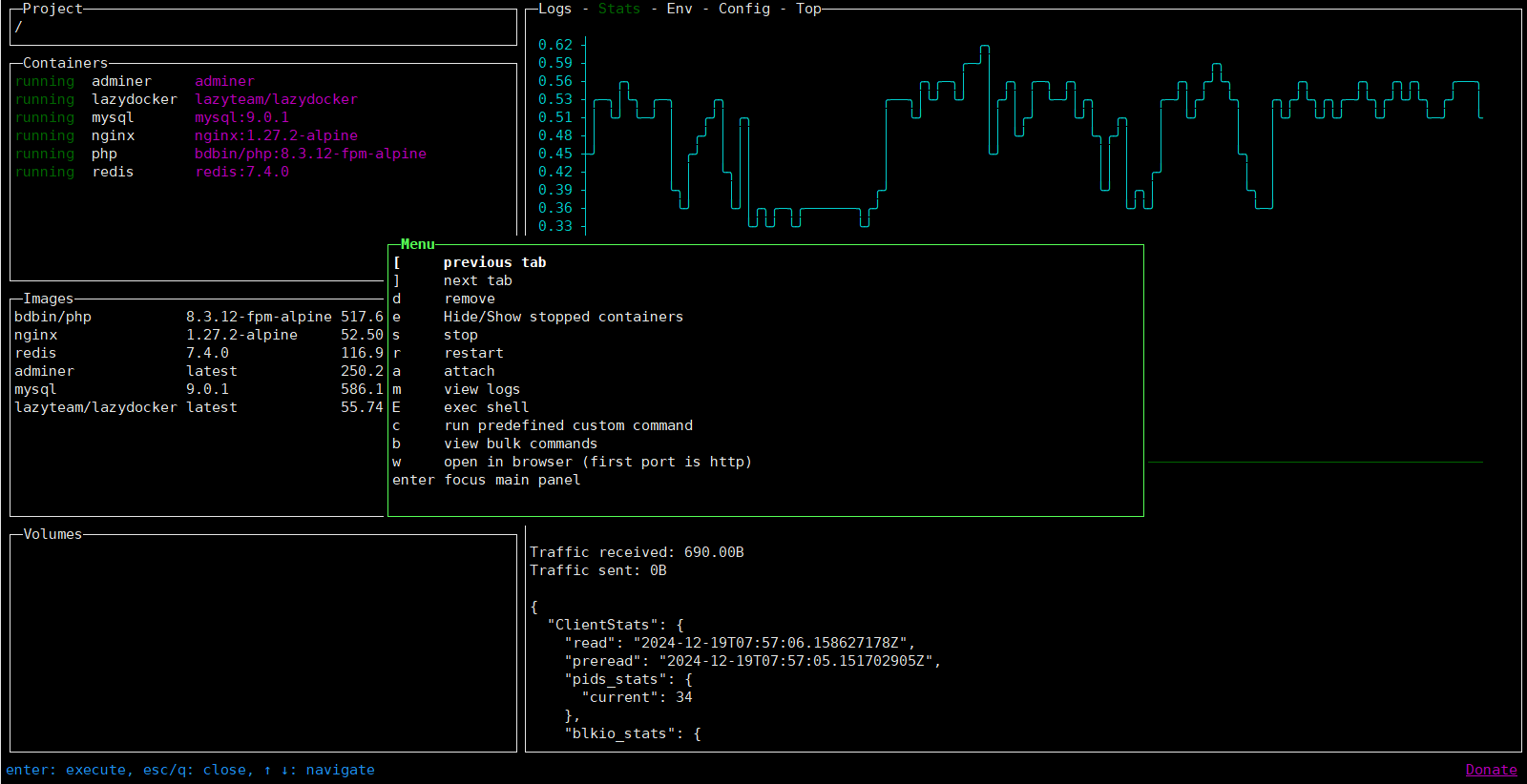Click the 0.33 graph axis label
This screenshot has width=1527, height=784.
(555, 226)
